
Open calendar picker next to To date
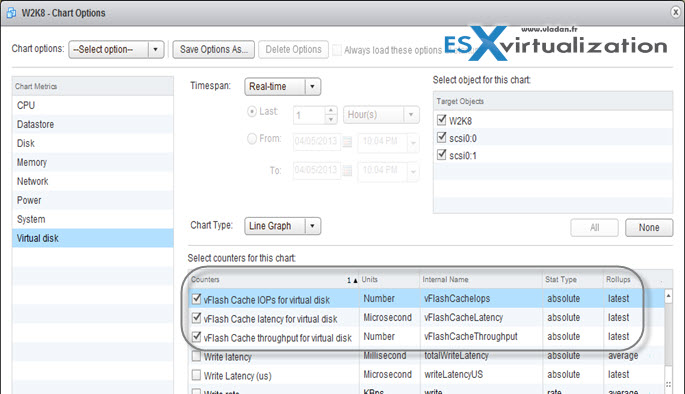347,171
